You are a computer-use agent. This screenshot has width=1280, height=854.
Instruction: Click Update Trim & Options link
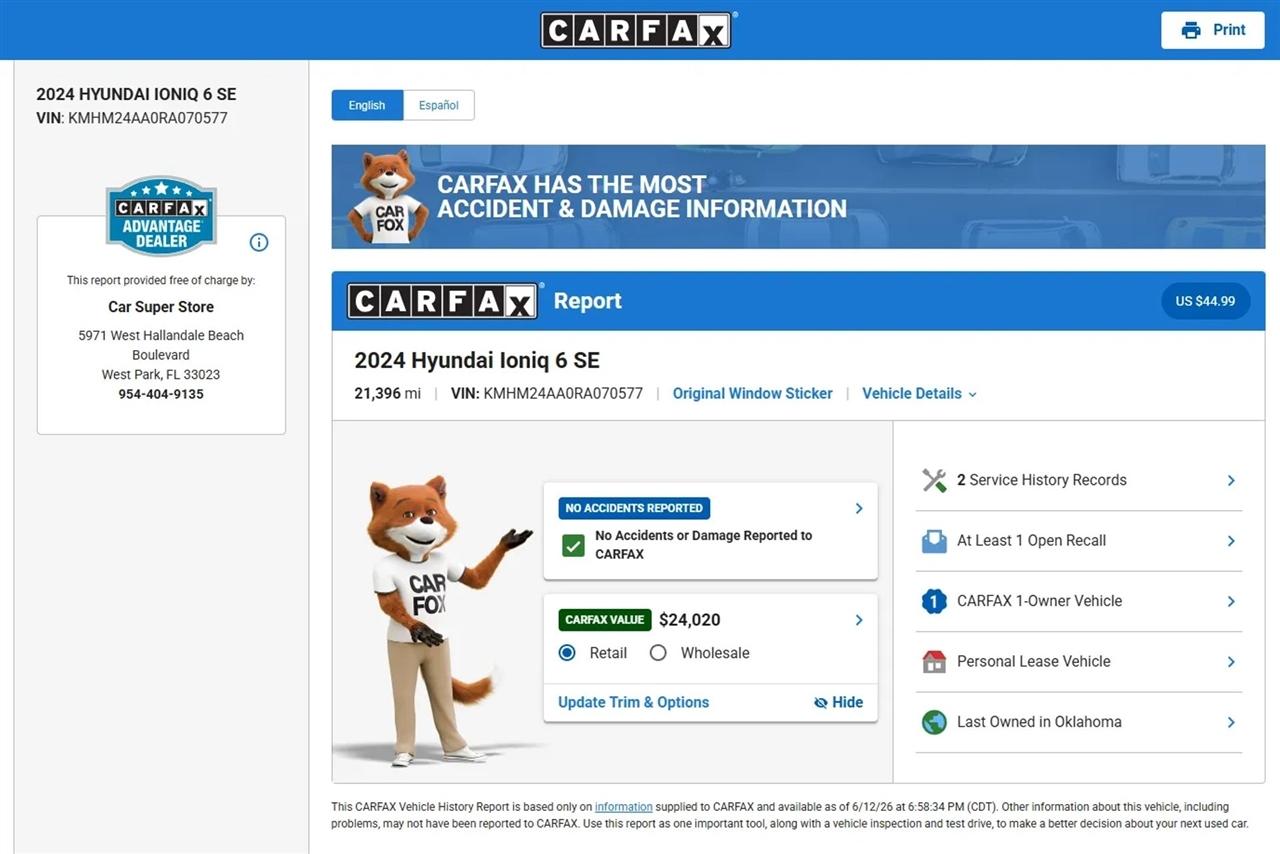pos(634,702)
